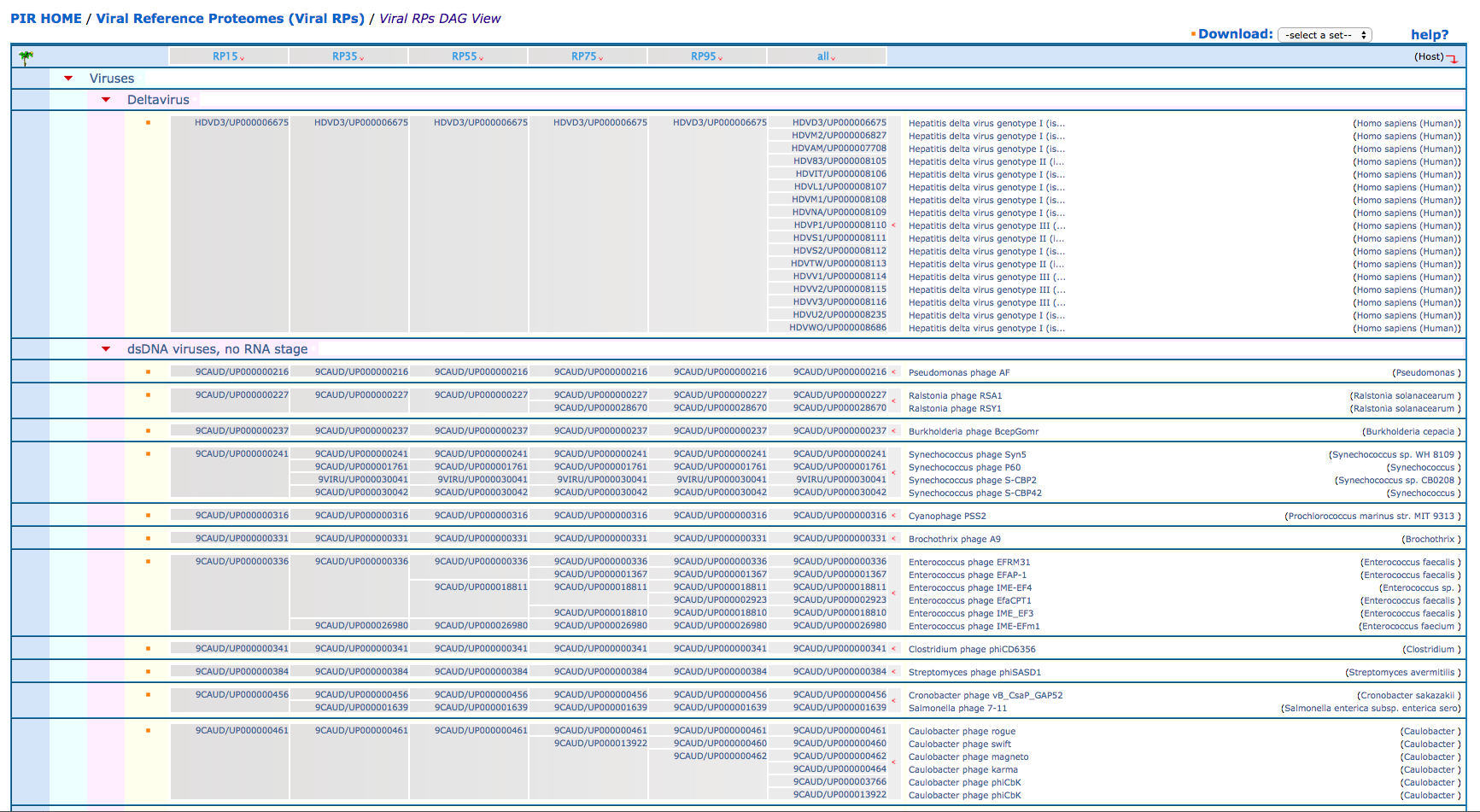
Task: Select the RP15 column header
Action: pyautogui.click(x=228, y=56)
